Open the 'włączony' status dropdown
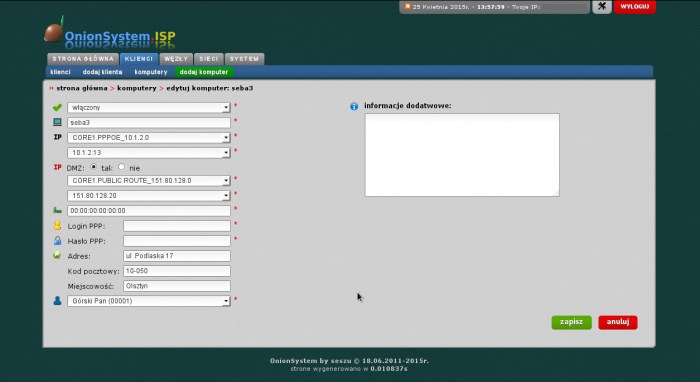This screenshot has width=700, height=382. pyautogui.click(x=149, y=108)
